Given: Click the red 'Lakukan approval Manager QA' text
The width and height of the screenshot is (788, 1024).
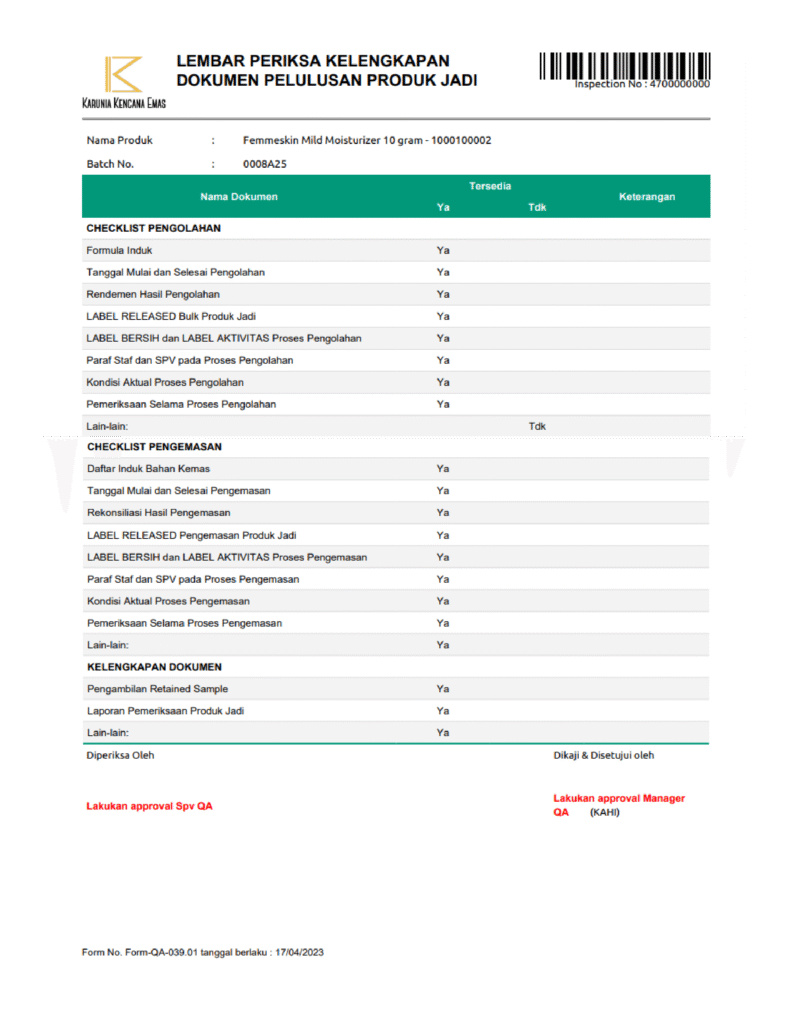Looking at the screenshot, I should coord(619,798).
